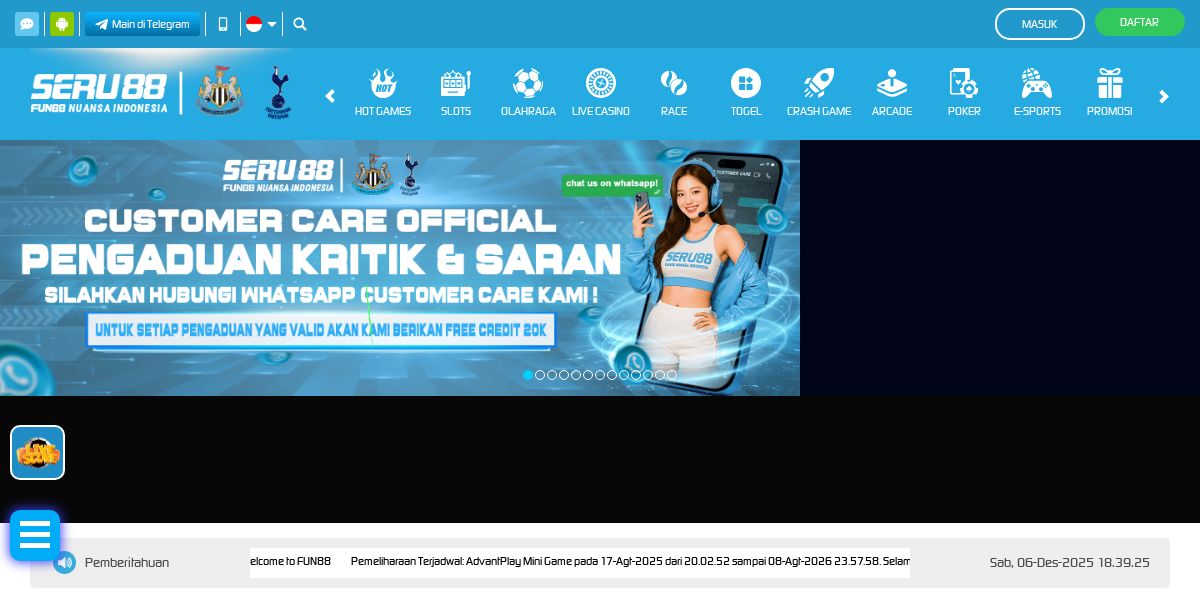Select the first highlighted carousel dot
The height and width of the screenshot is (600, 1200).
click(528, 375)
